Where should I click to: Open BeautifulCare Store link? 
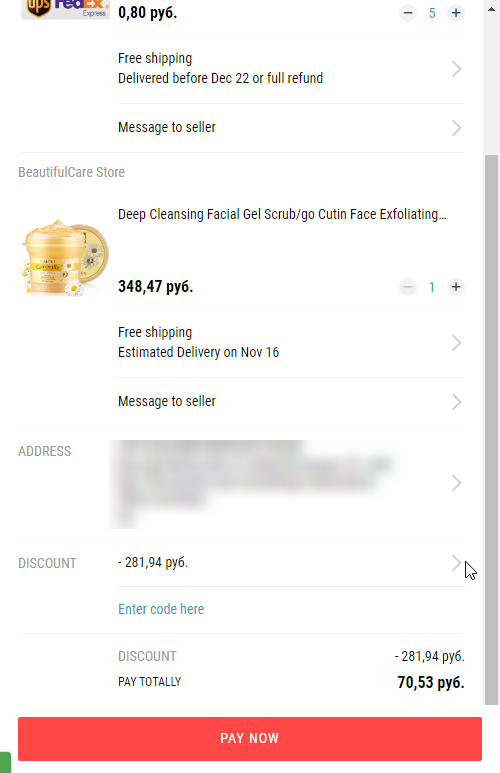coord(71,173)
